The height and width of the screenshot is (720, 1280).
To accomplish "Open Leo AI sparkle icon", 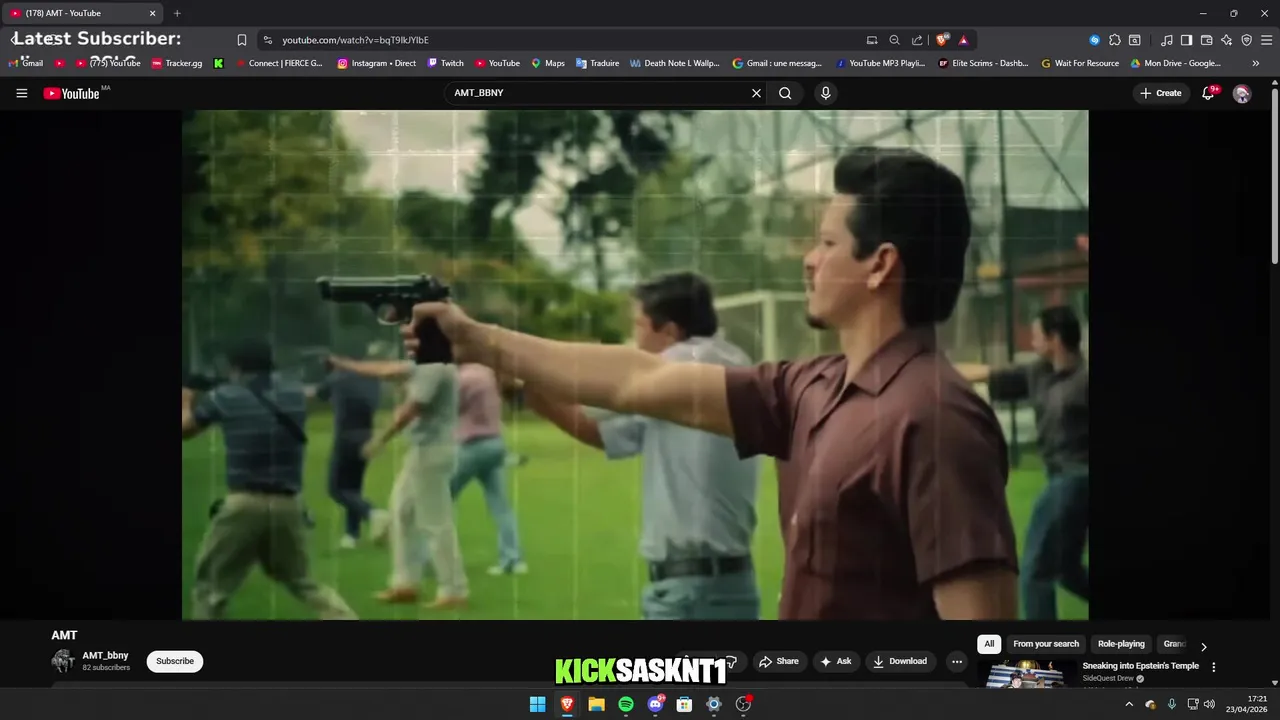I will click(x=1226, y=40).
